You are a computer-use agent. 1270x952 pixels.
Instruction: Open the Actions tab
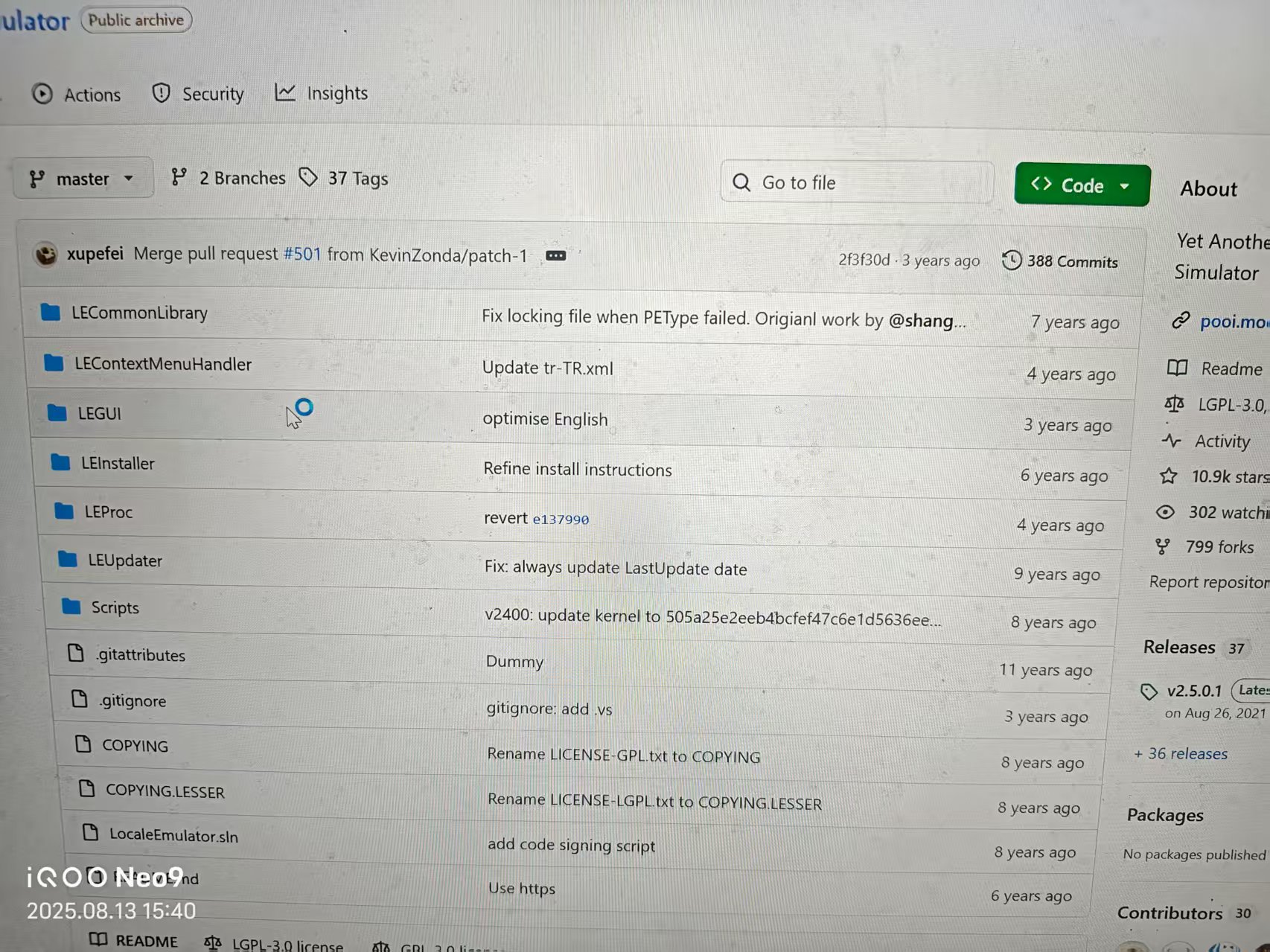tap(76, 95)
